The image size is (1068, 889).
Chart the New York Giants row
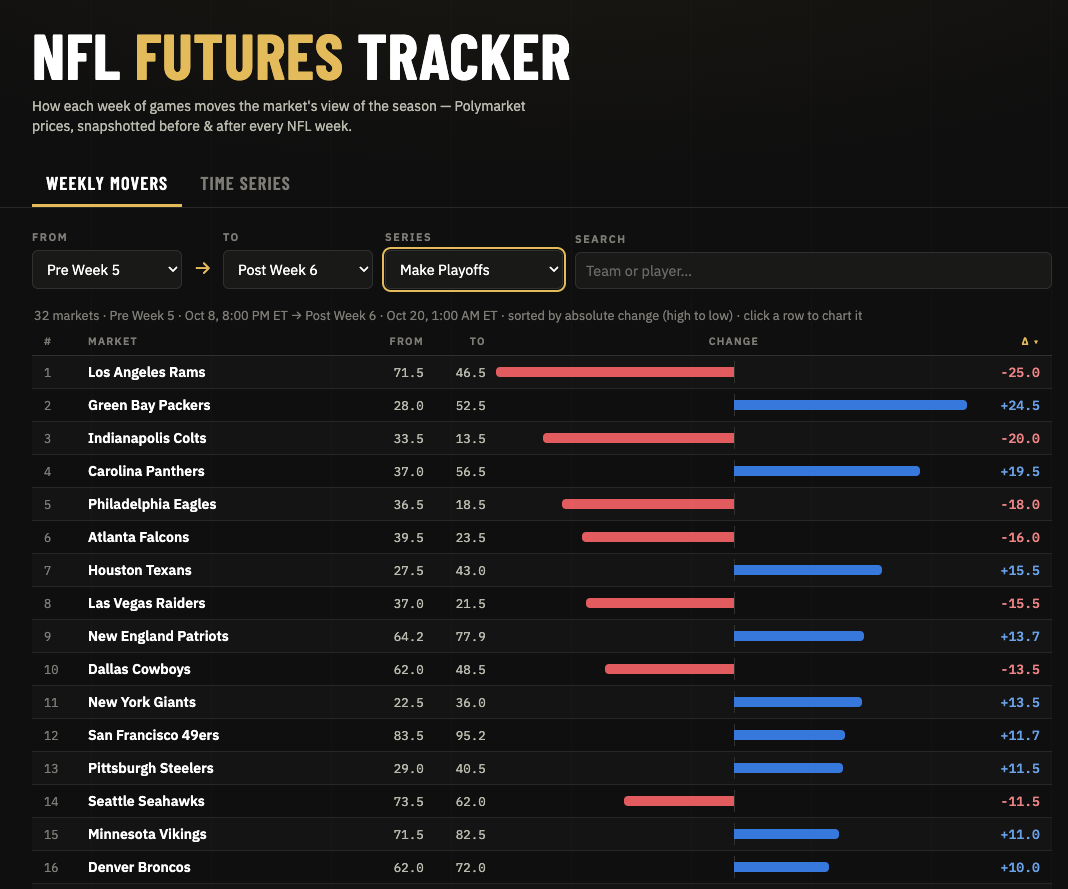(x=541, y=702)
